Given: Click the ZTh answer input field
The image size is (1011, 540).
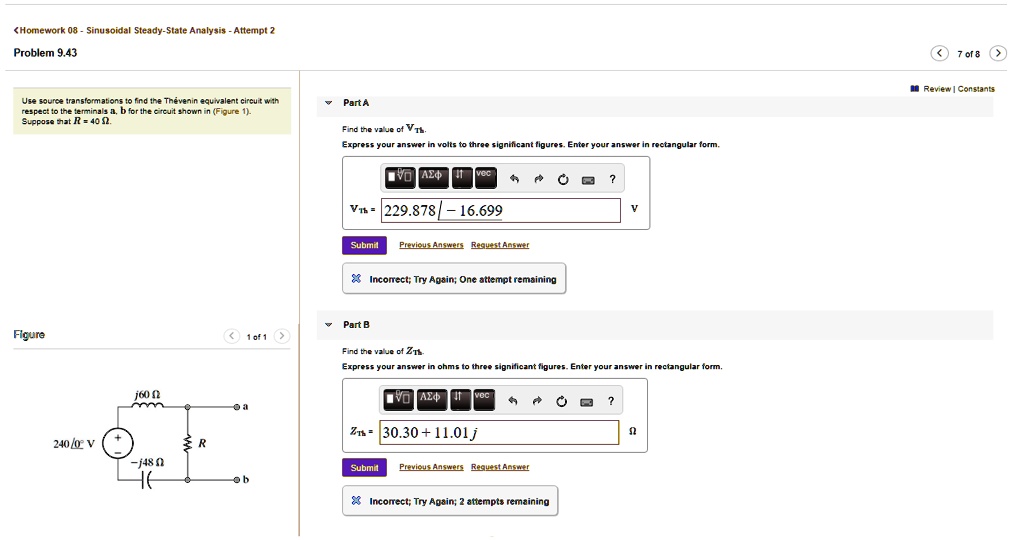Looking at the screenshot, I should pos(500,432).
